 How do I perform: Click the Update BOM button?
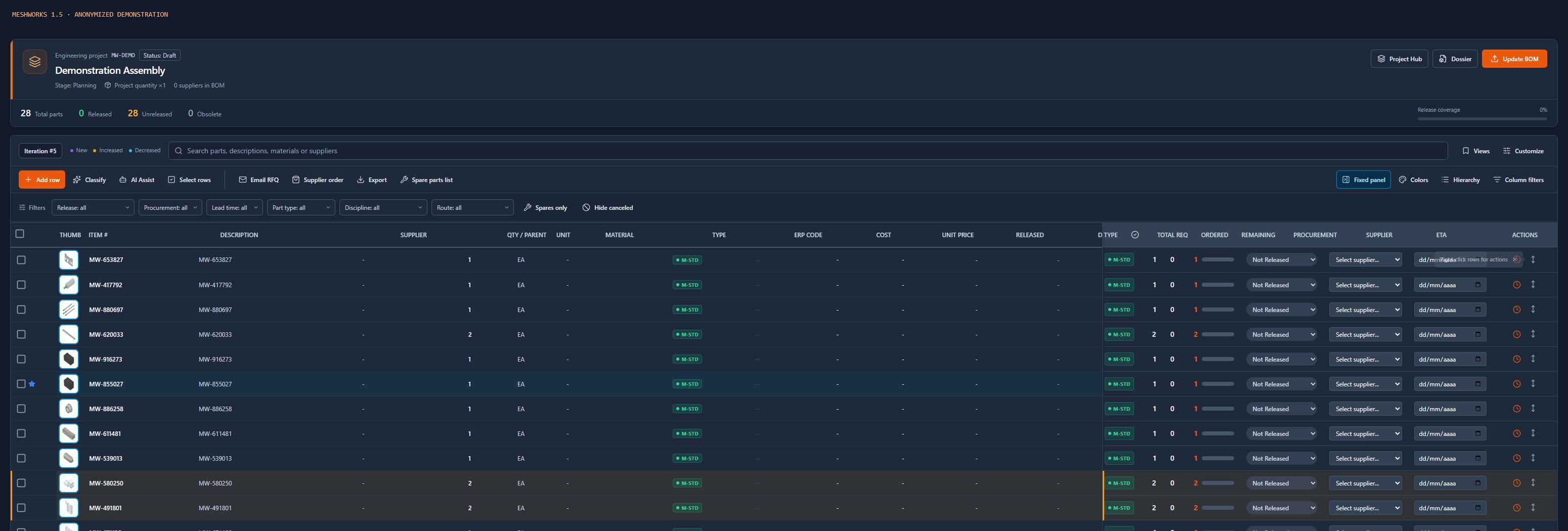point(1514,59)
